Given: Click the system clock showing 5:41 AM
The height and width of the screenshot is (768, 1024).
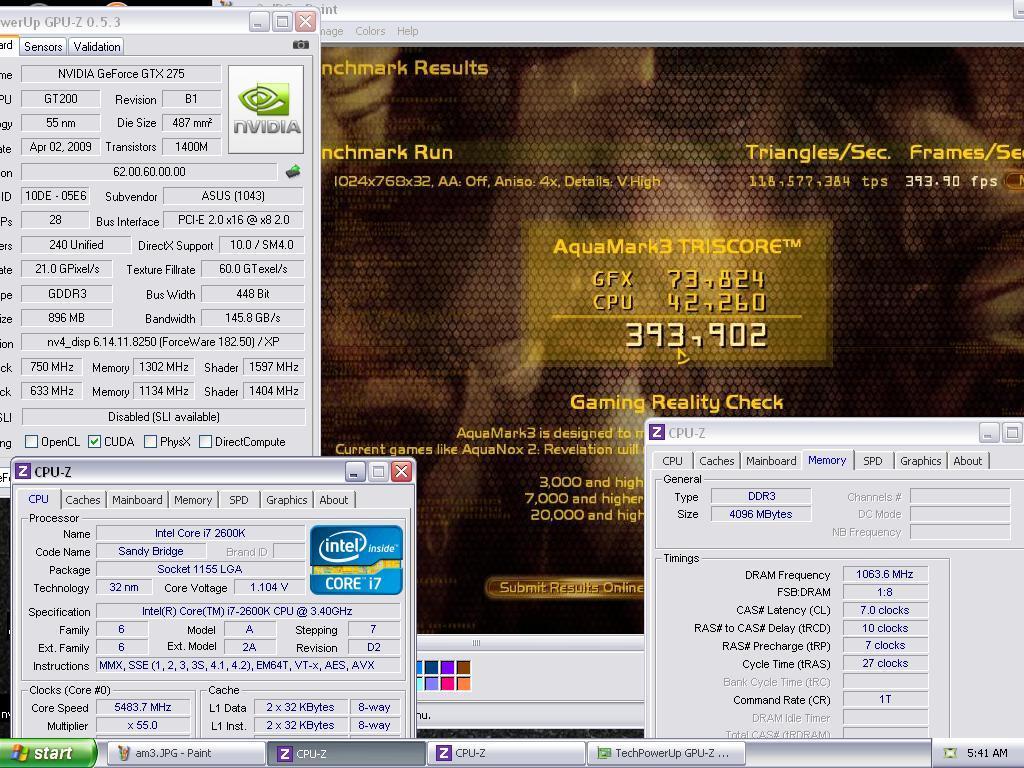Looking at the screenshot, I should (987, 754).
